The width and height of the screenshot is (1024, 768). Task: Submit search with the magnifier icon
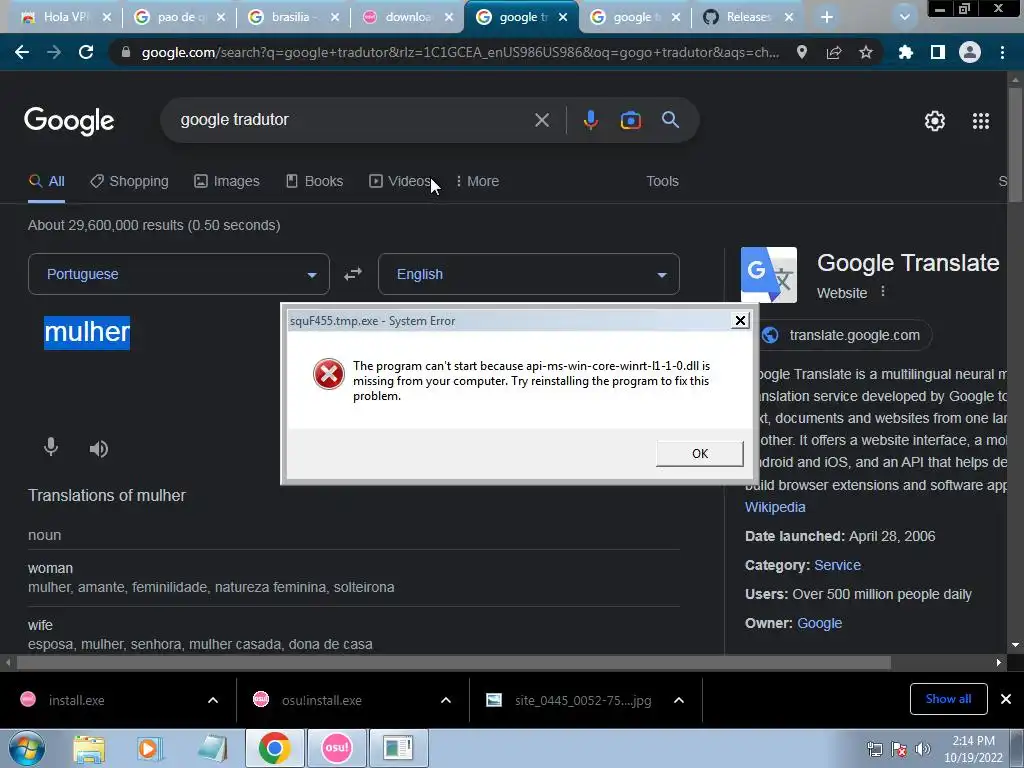(671, 120)
